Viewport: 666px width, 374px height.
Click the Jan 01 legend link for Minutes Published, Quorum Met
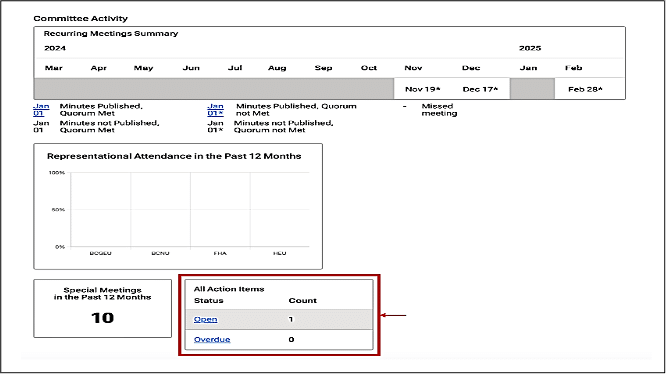tap(41, 110)
